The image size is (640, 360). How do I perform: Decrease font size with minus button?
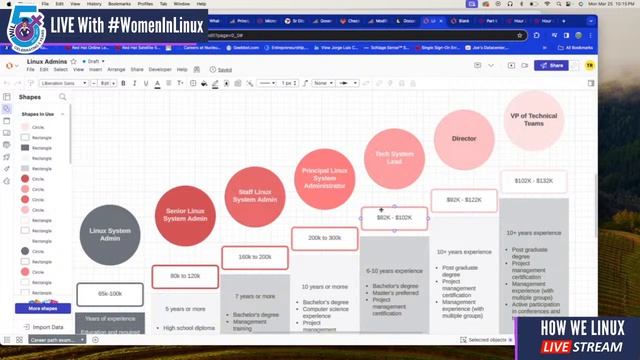click(94, 83)
